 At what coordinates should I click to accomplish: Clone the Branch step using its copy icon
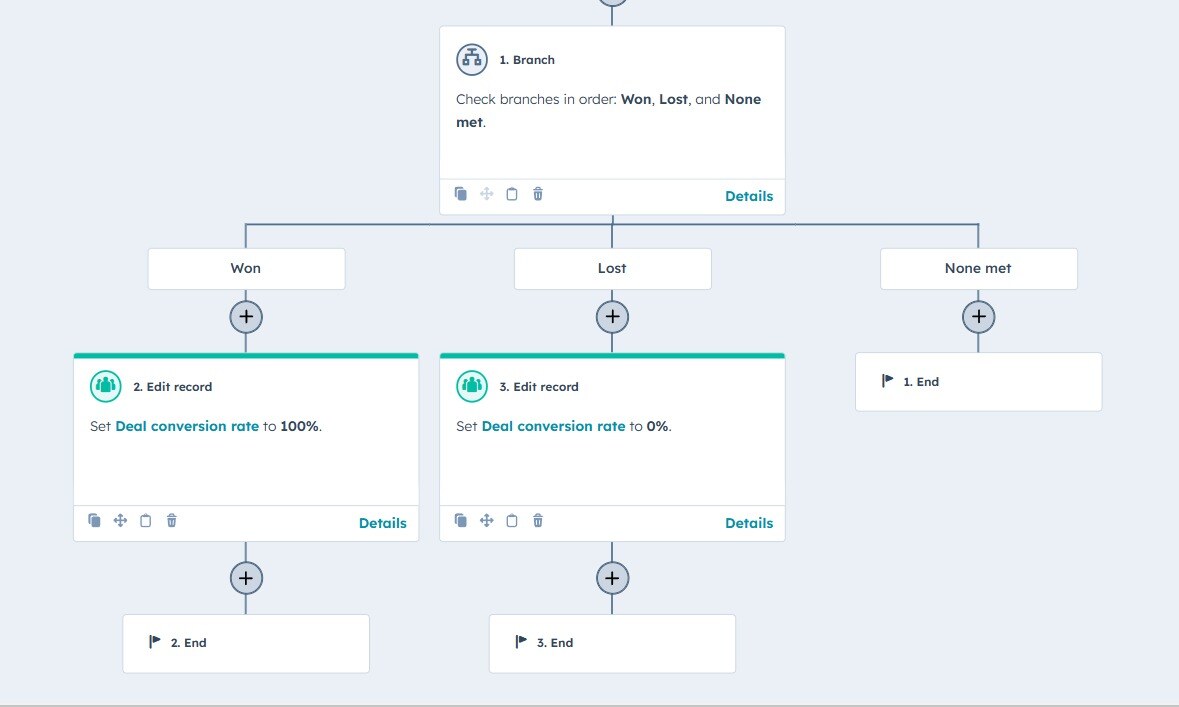tap(461, 194)
